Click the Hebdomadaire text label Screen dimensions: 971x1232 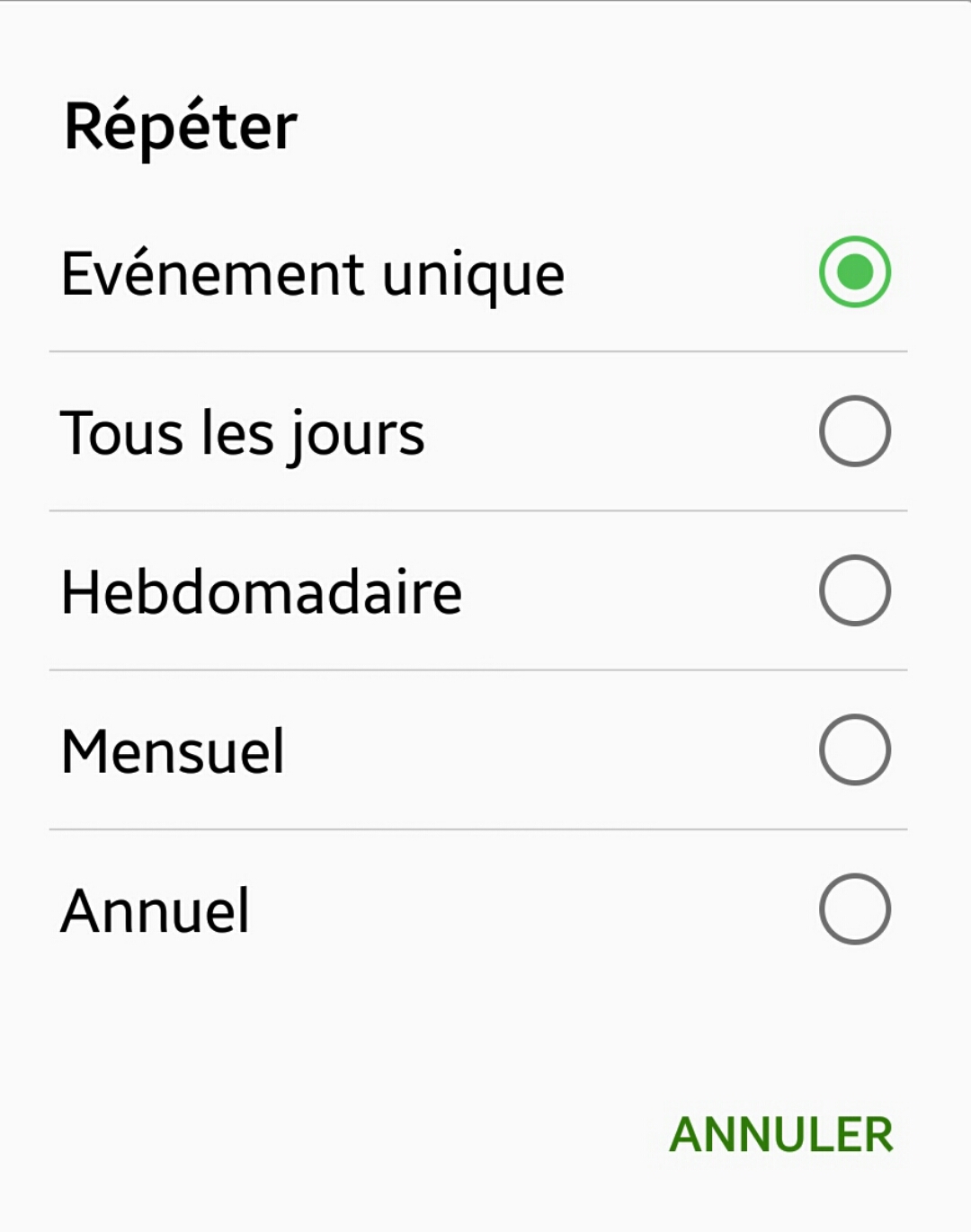click(x=261, y=592)
